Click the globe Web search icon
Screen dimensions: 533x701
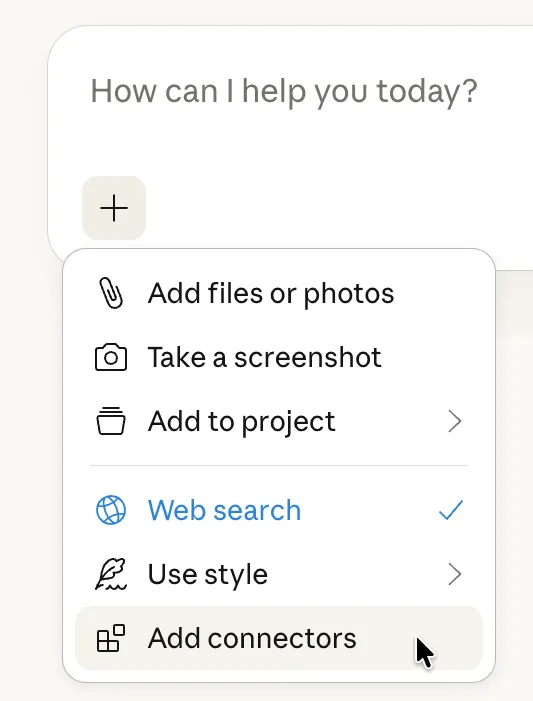[x=111, y=510]
